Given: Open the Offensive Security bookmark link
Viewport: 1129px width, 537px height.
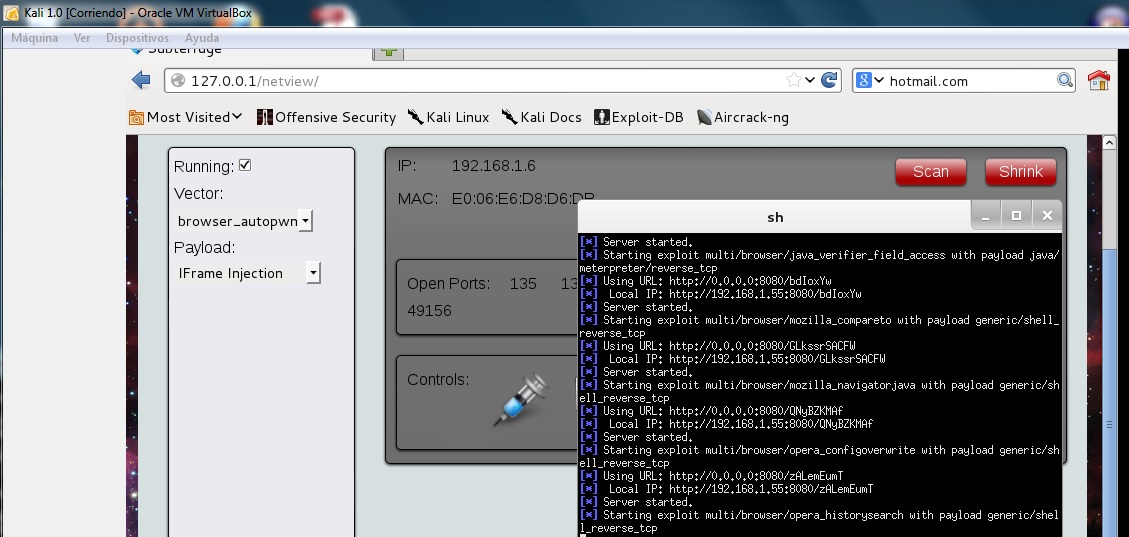Looking at the screenshot, I should (x=326, y=117).
